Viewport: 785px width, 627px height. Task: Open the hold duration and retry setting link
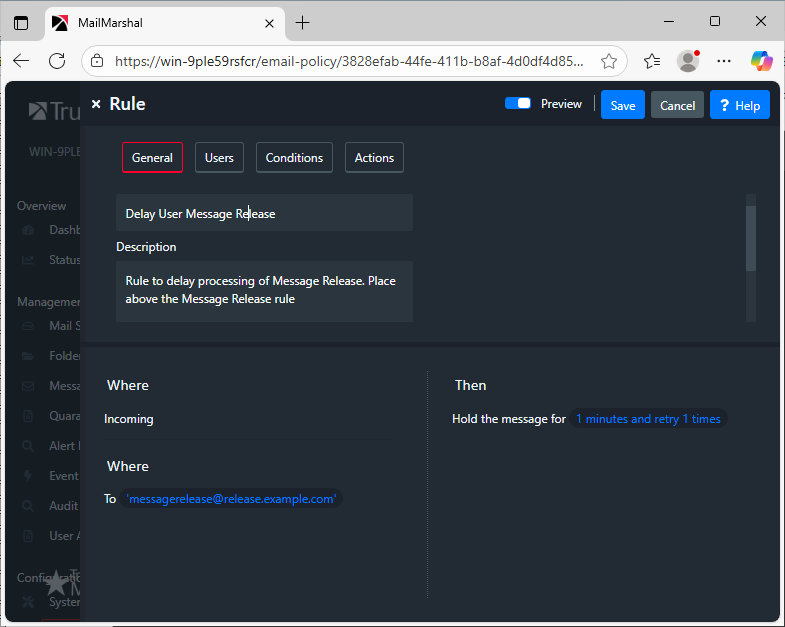pyautogui.click(x=648, y=419)
